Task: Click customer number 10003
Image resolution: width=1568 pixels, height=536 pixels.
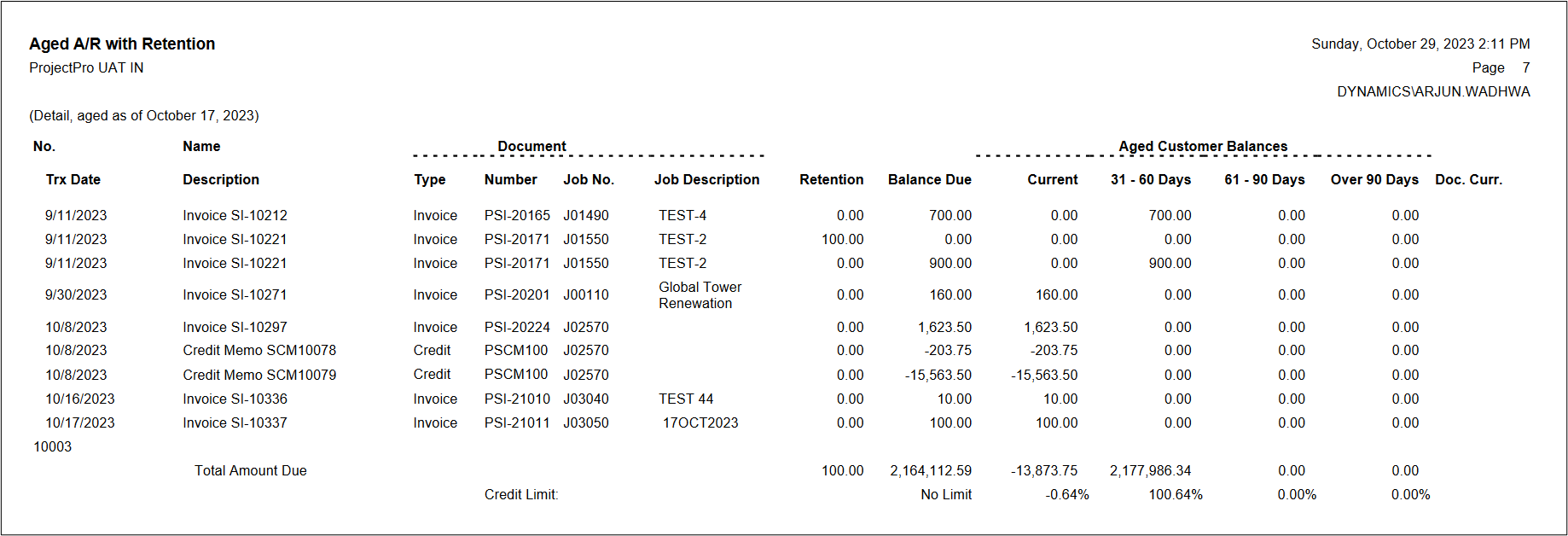Action: click(53, 447)
